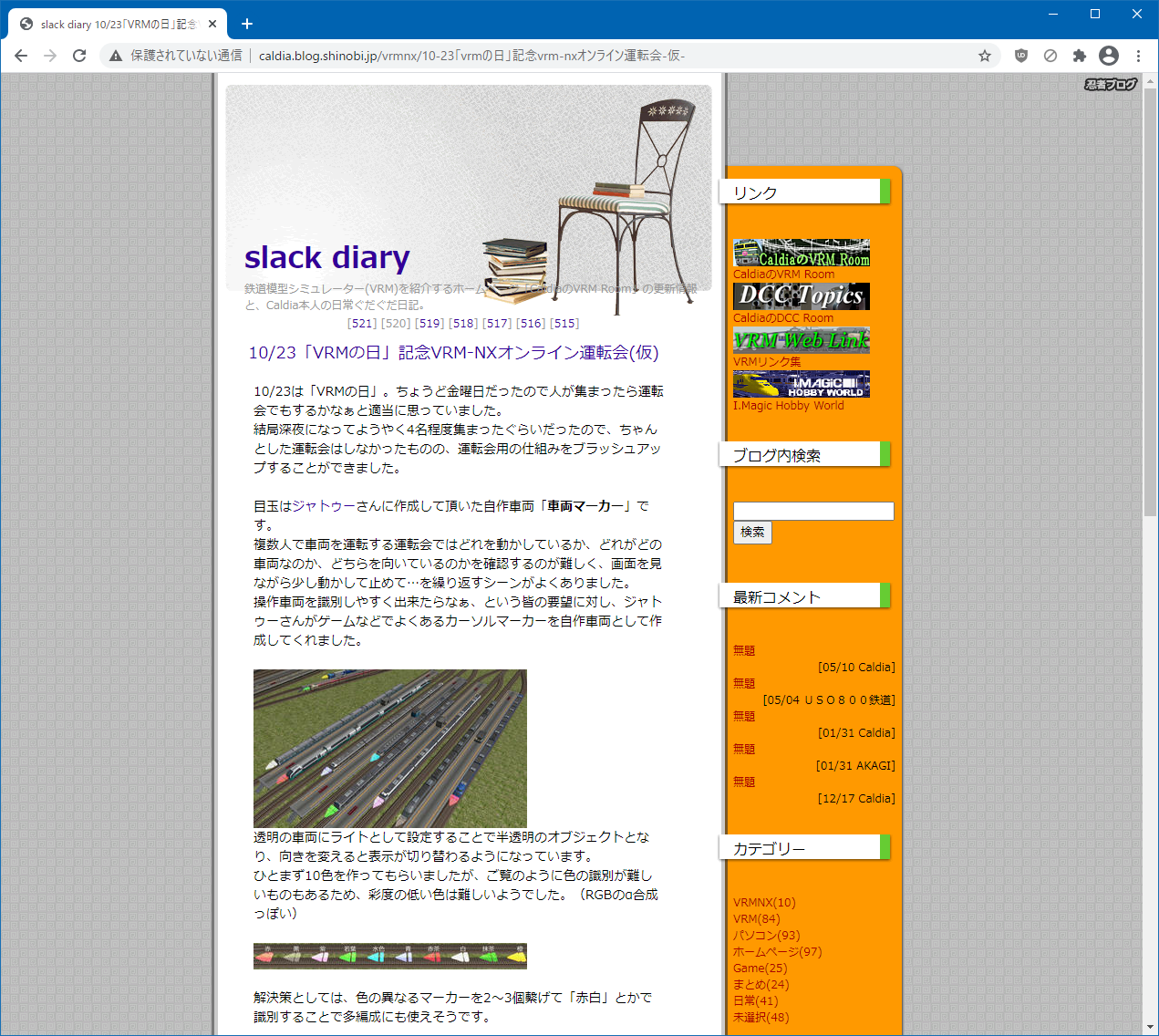Open the marker color strip image
1159x1036 pixels.
point(390,956)
